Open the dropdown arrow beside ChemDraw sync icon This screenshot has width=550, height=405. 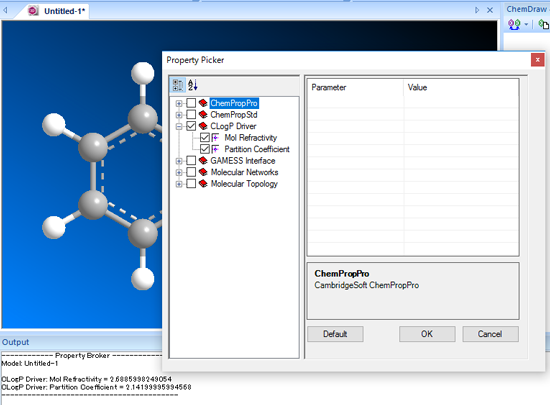point(526,25)
